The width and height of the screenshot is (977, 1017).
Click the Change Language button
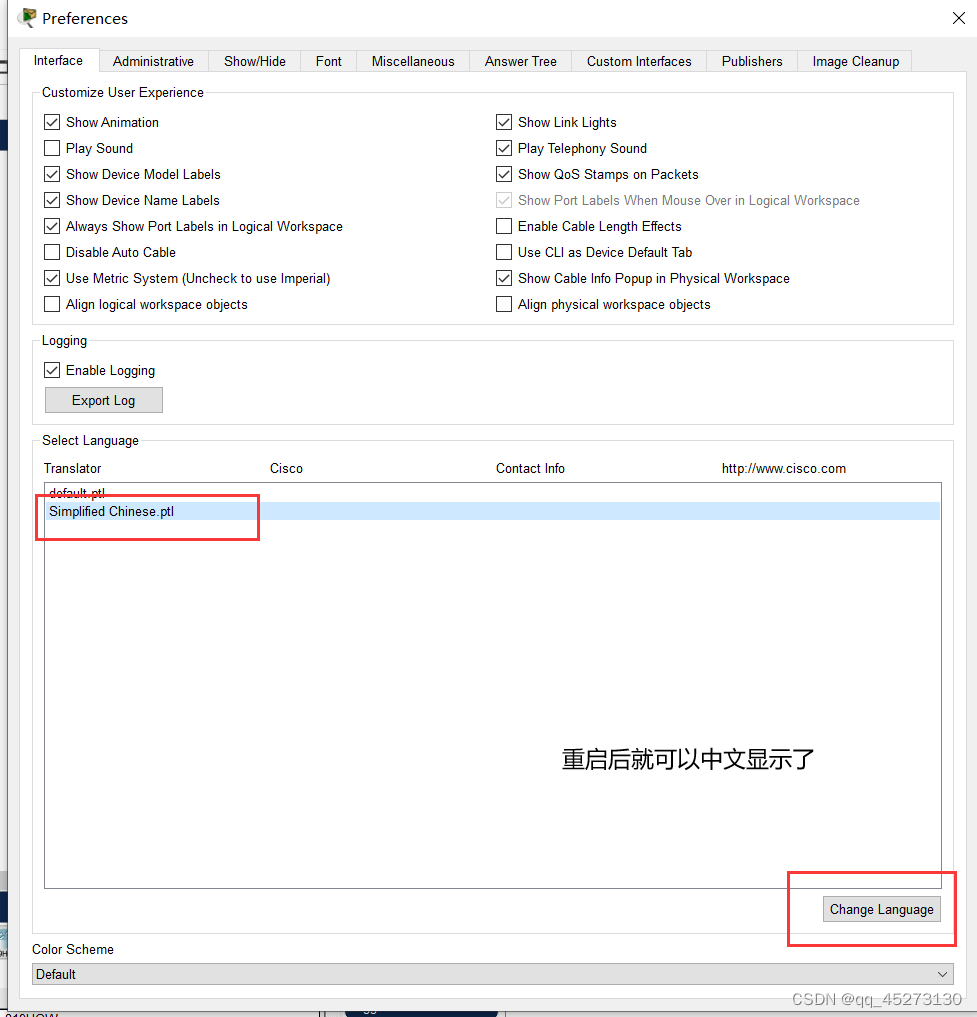[881, 909]
